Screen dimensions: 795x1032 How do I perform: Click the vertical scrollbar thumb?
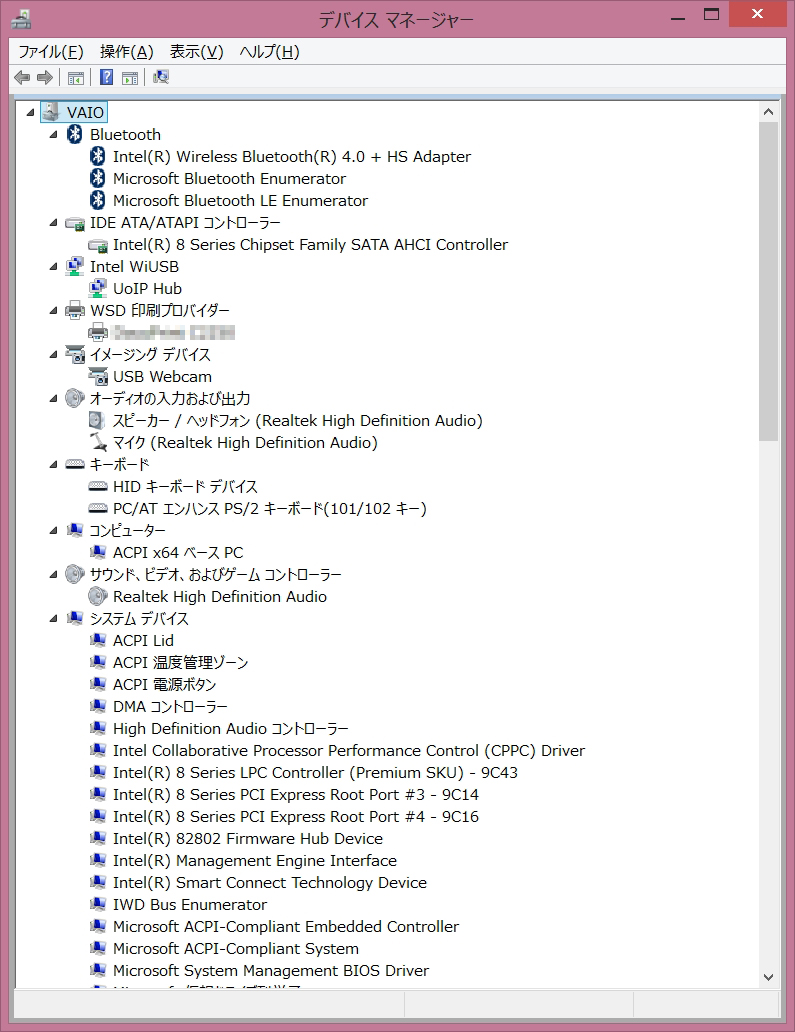point(768,282)
